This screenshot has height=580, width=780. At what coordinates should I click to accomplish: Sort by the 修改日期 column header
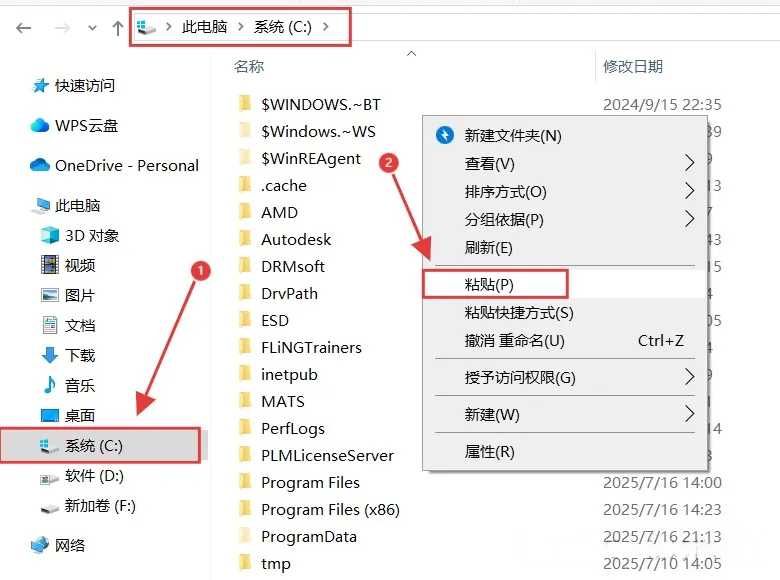tap(633, 66)
